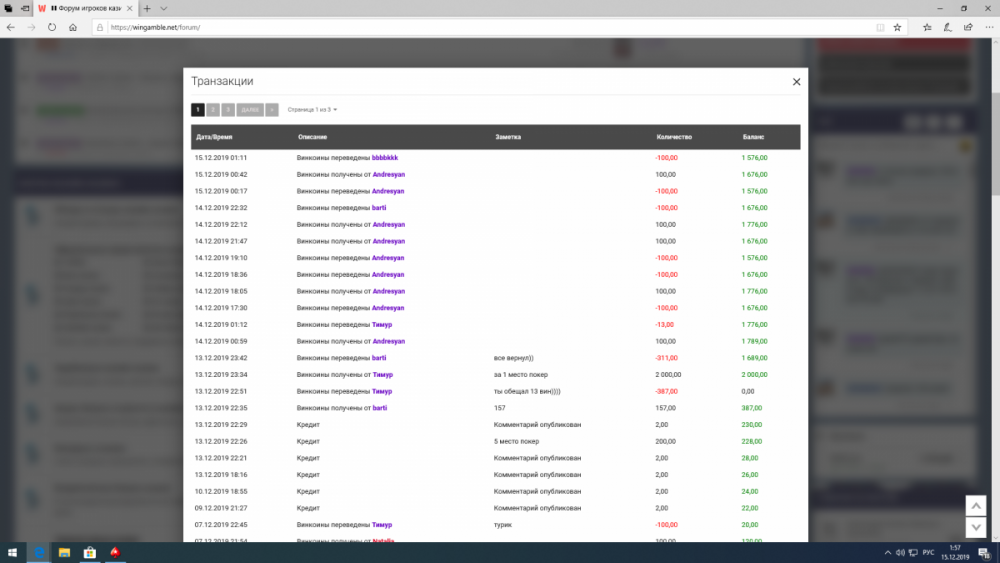This screenshot has height=563, width=1000.
Task: Open File Explorer from the taskbar
Action: pos(64,552)
